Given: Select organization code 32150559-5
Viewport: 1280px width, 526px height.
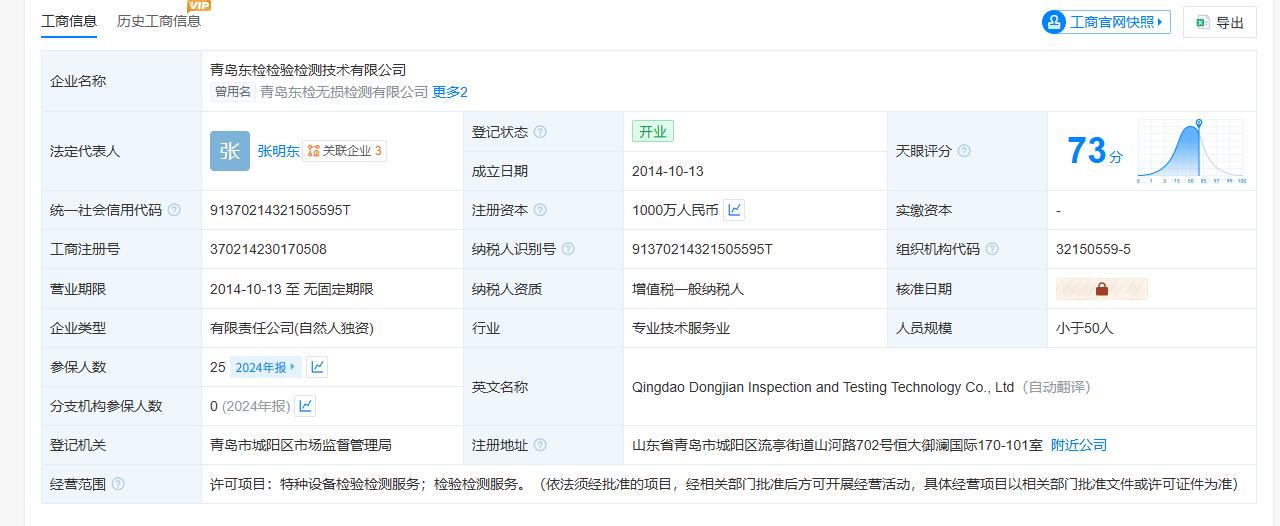Looking at the screenshot, I should (1093, 249).
